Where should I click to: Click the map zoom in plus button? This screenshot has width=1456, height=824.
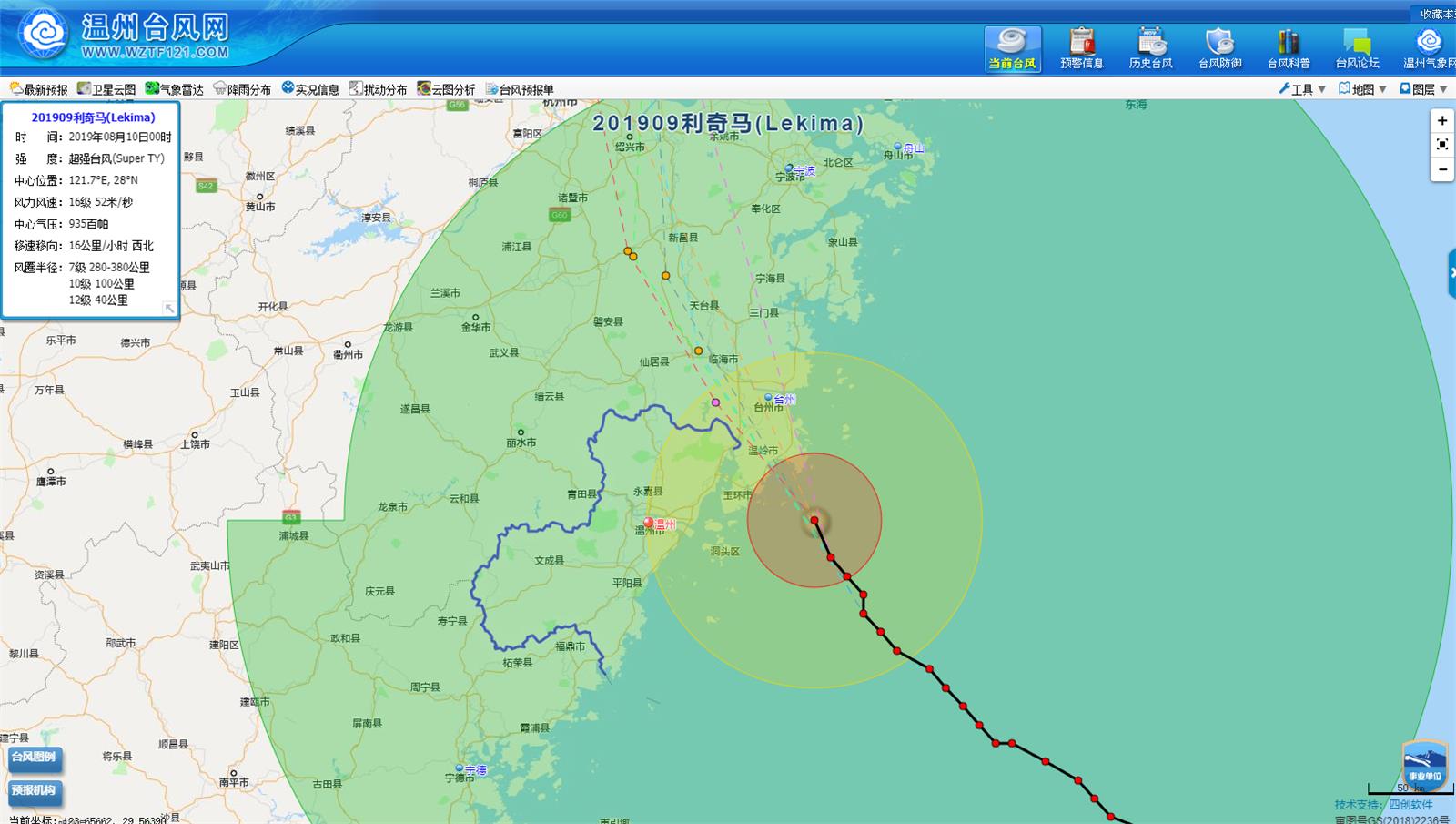(x=1441, y=121)
